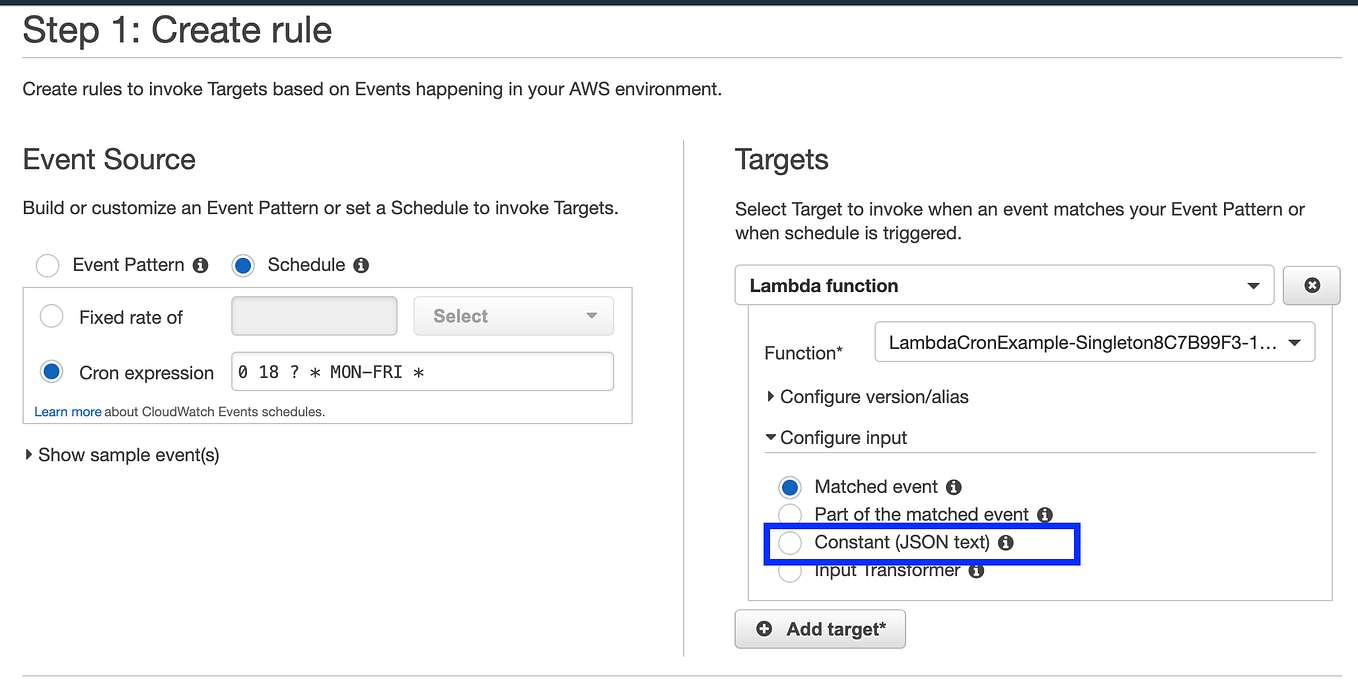1358x682 pixels.
Task: Select the Event Pattern radio button
Action: tap(47, 265)
